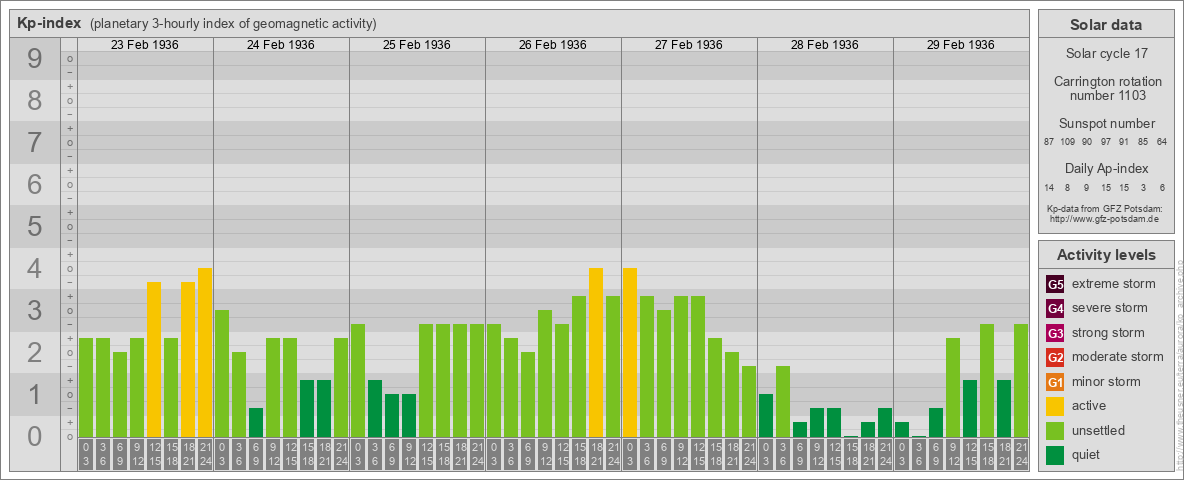
Task: Click the Kp-index title text
Action: point(49,23)
